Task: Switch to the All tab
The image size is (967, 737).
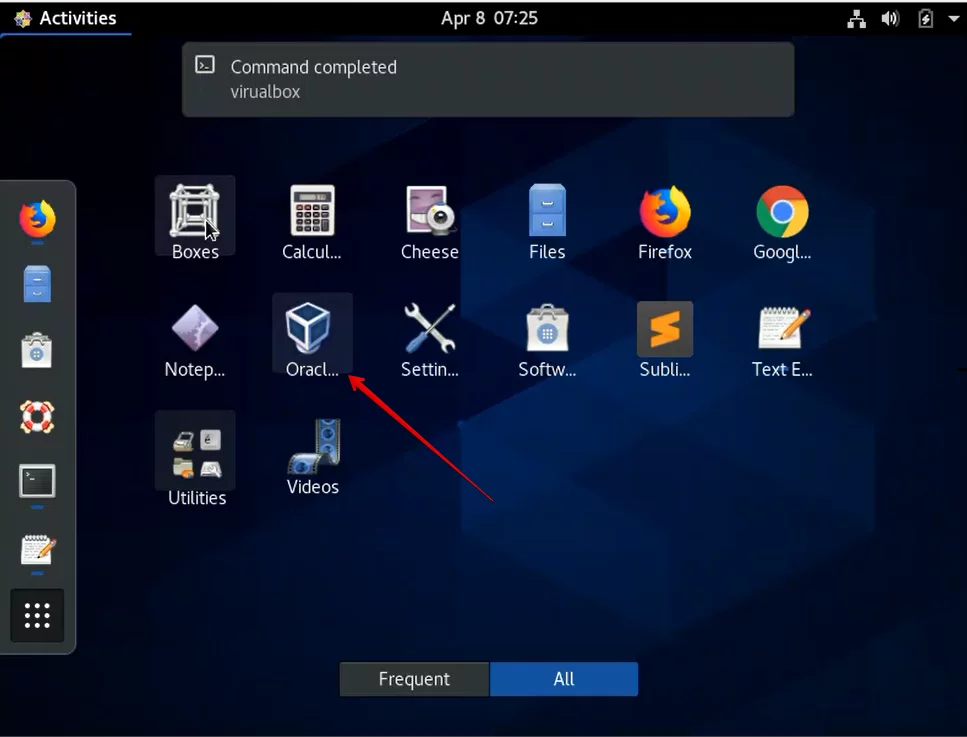Action: 564,679
